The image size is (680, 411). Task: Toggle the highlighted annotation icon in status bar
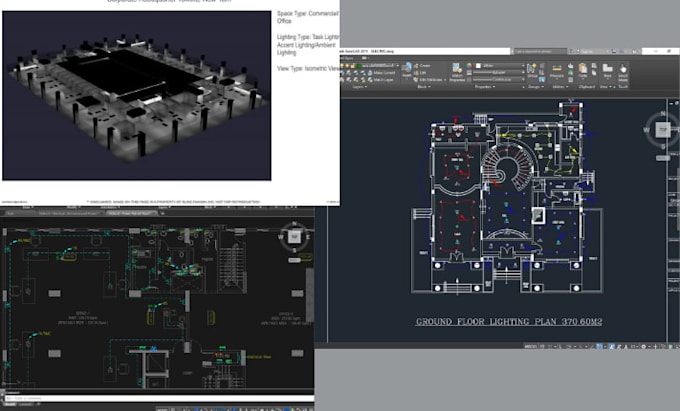pos(611,346)
